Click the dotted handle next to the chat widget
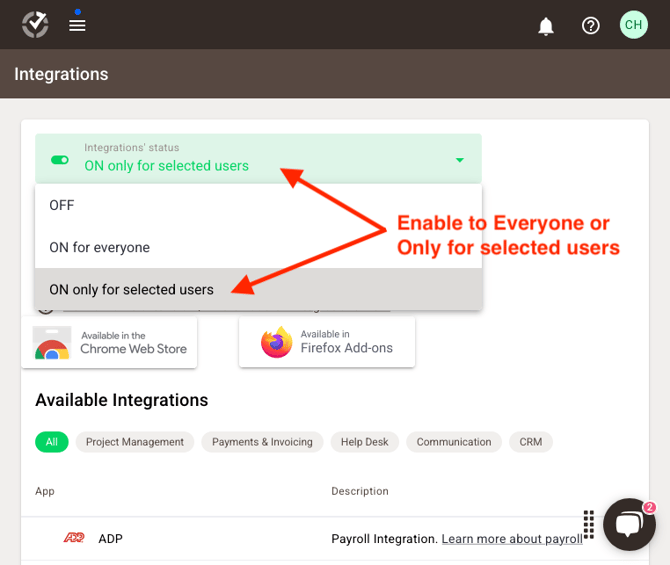 coord(589,524)
